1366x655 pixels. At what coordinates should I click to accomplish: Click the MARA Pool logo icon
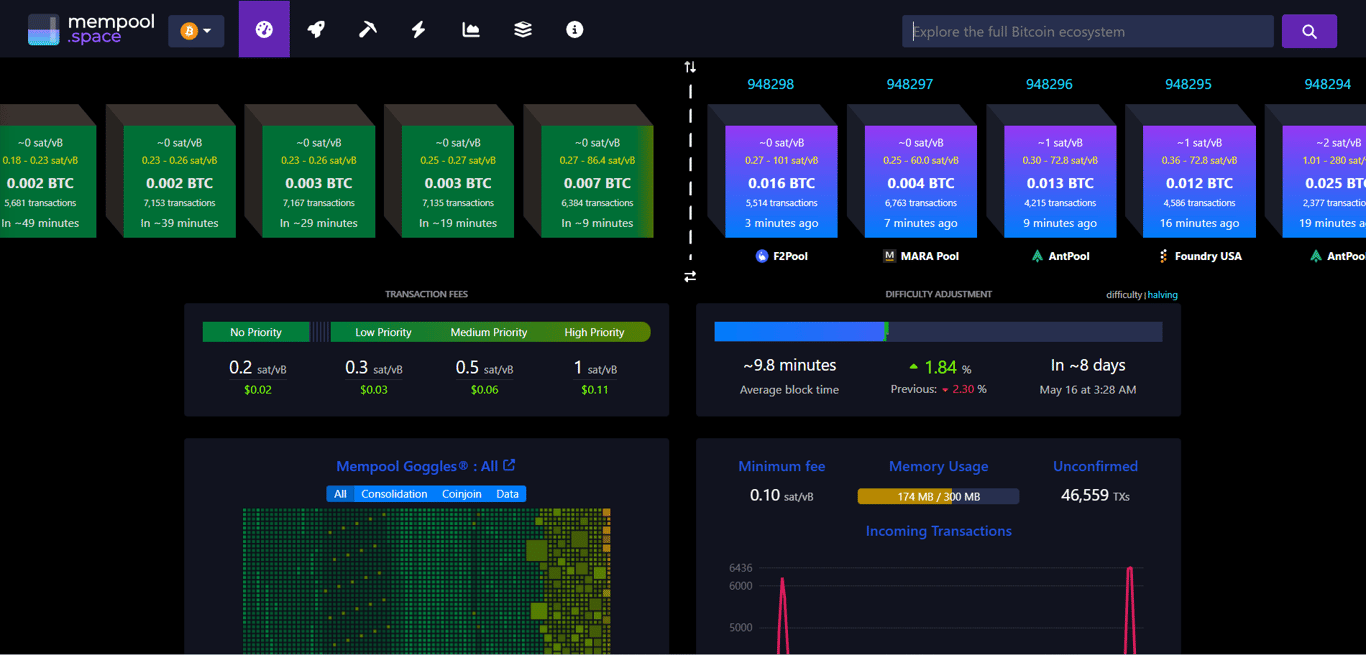coord(890,256)
